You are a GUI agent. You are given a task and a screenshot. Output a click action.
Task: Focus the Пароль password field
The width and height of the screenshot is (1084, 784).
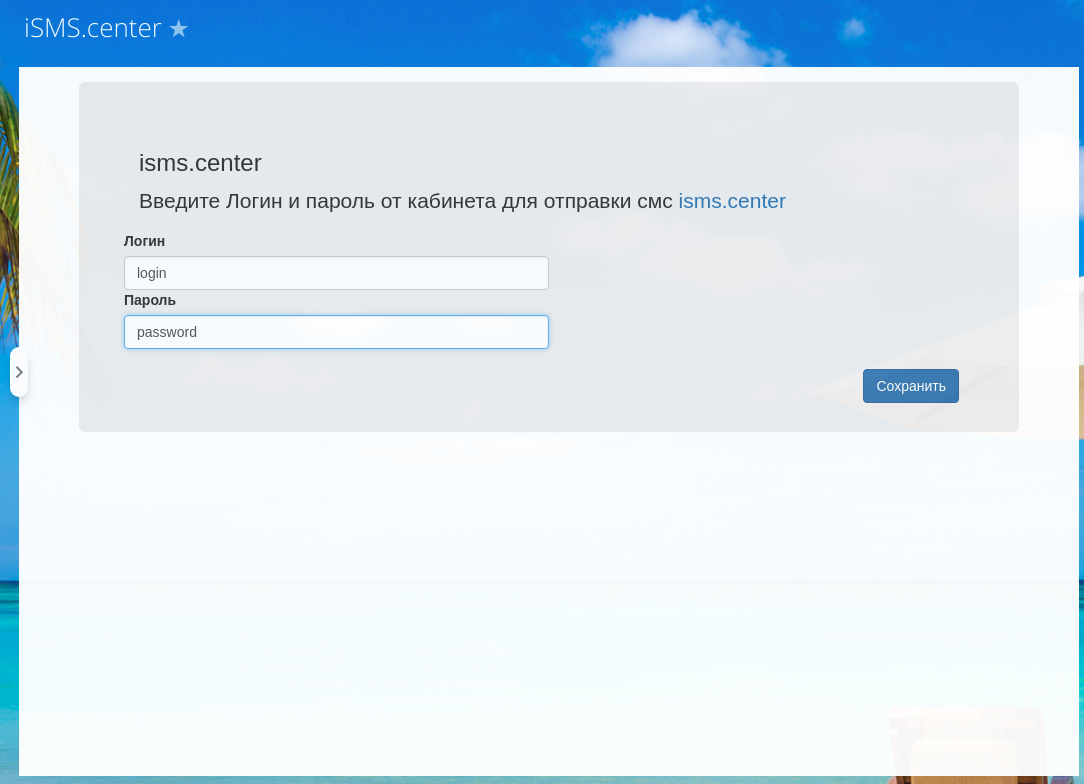point(336,332)
